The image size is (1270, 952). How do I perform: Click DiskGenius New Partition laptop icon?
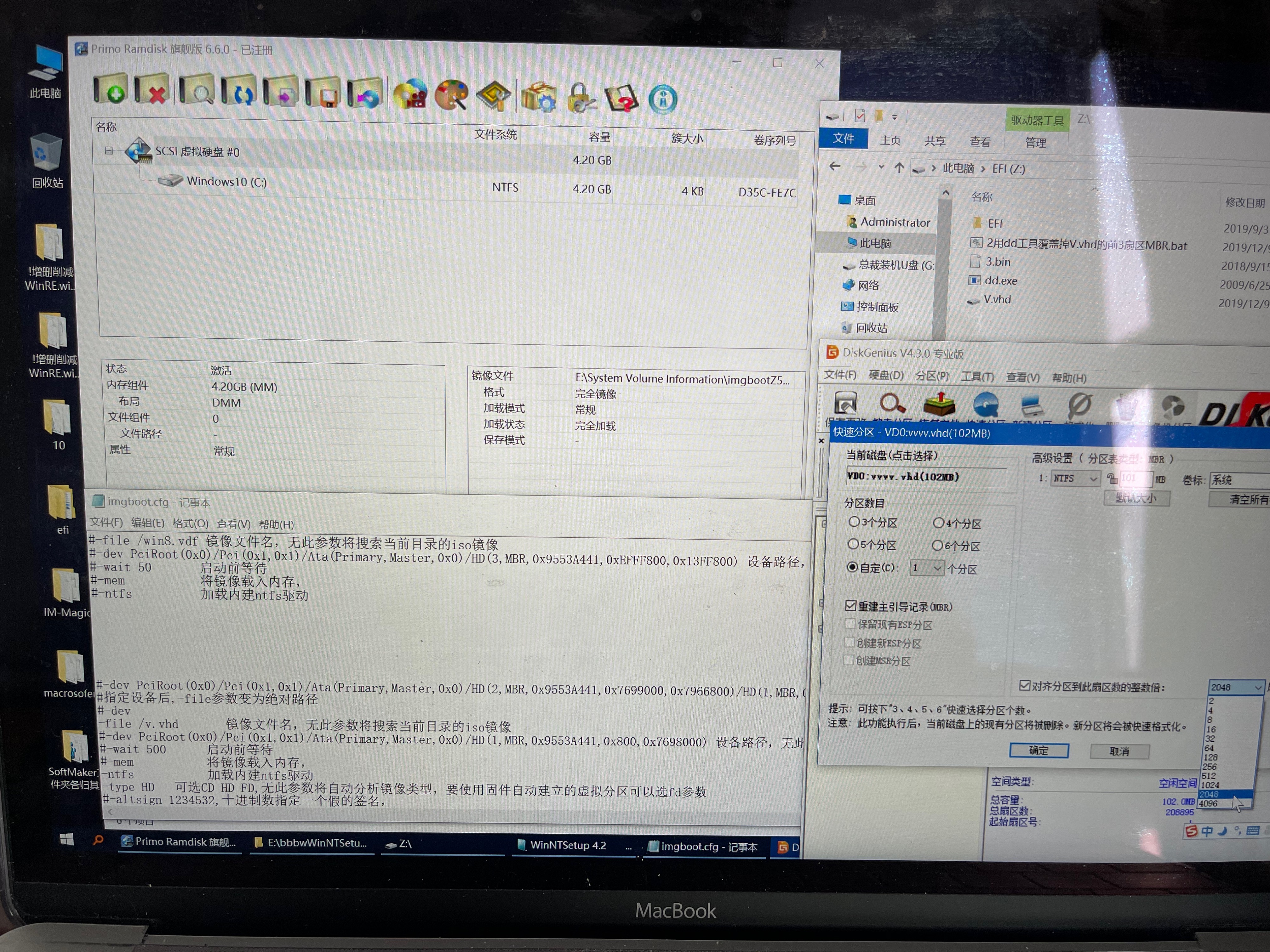[x=1032, y=406]
